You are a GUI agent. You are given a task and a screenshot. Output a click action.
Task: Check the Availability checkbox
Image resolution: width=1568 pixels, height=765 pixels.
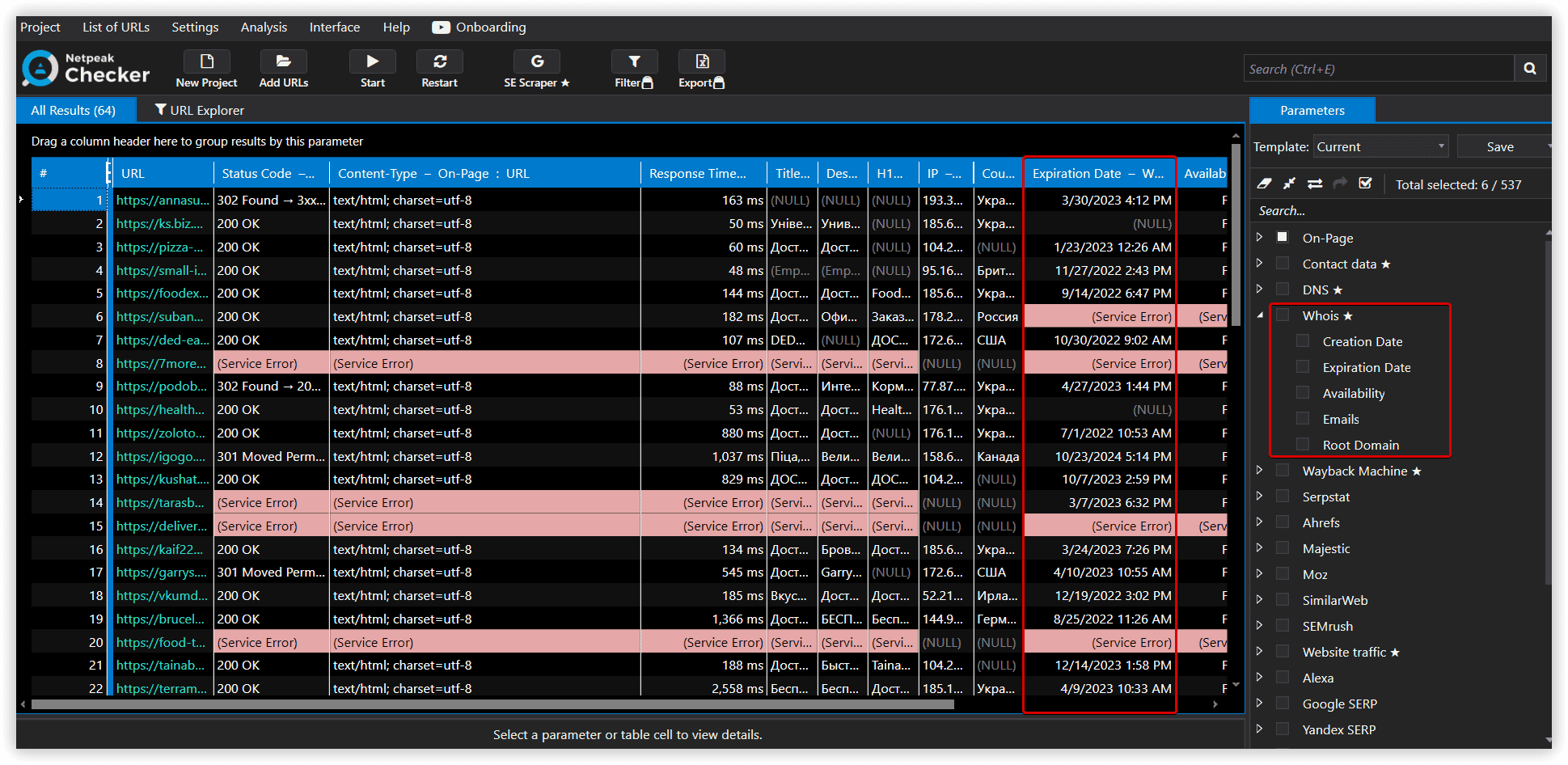tap(1303, 393)
